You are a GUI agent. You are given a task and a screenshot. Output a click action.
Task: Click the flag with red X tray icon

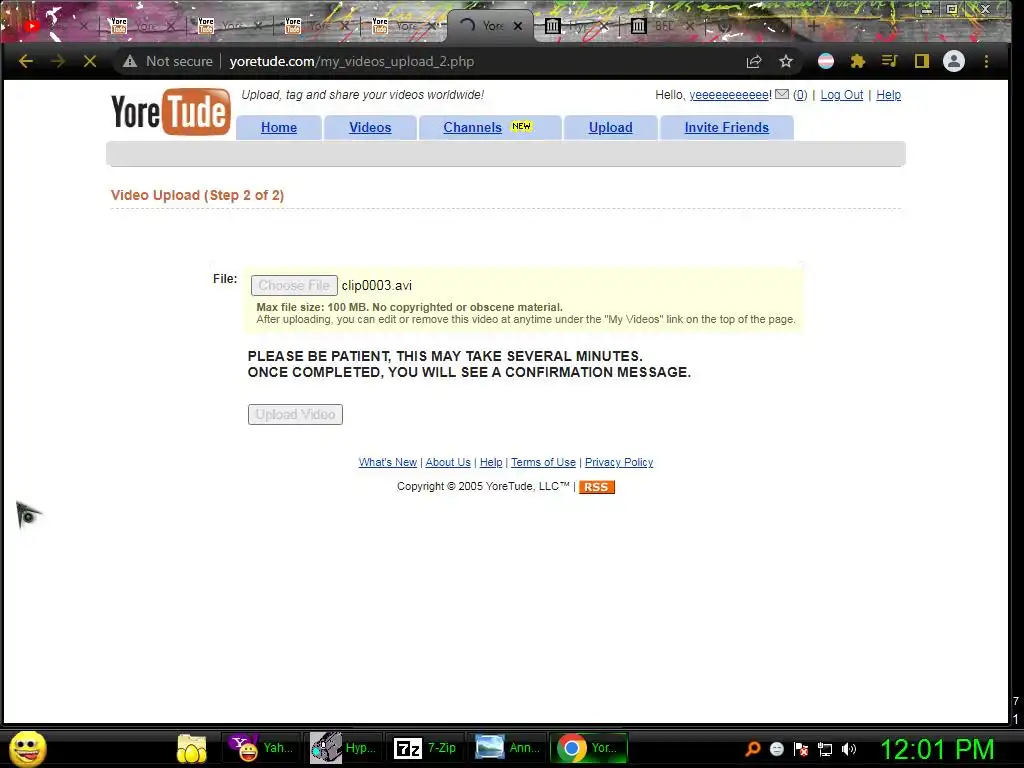tap(801, 748)
